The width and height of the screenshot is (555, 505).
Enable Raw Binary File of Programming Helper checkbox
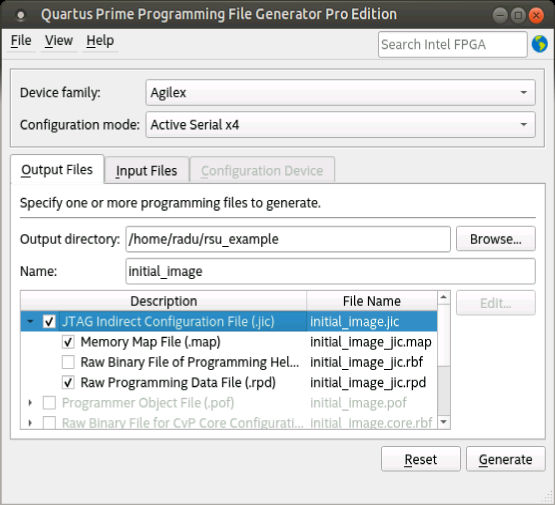(68, 362)
